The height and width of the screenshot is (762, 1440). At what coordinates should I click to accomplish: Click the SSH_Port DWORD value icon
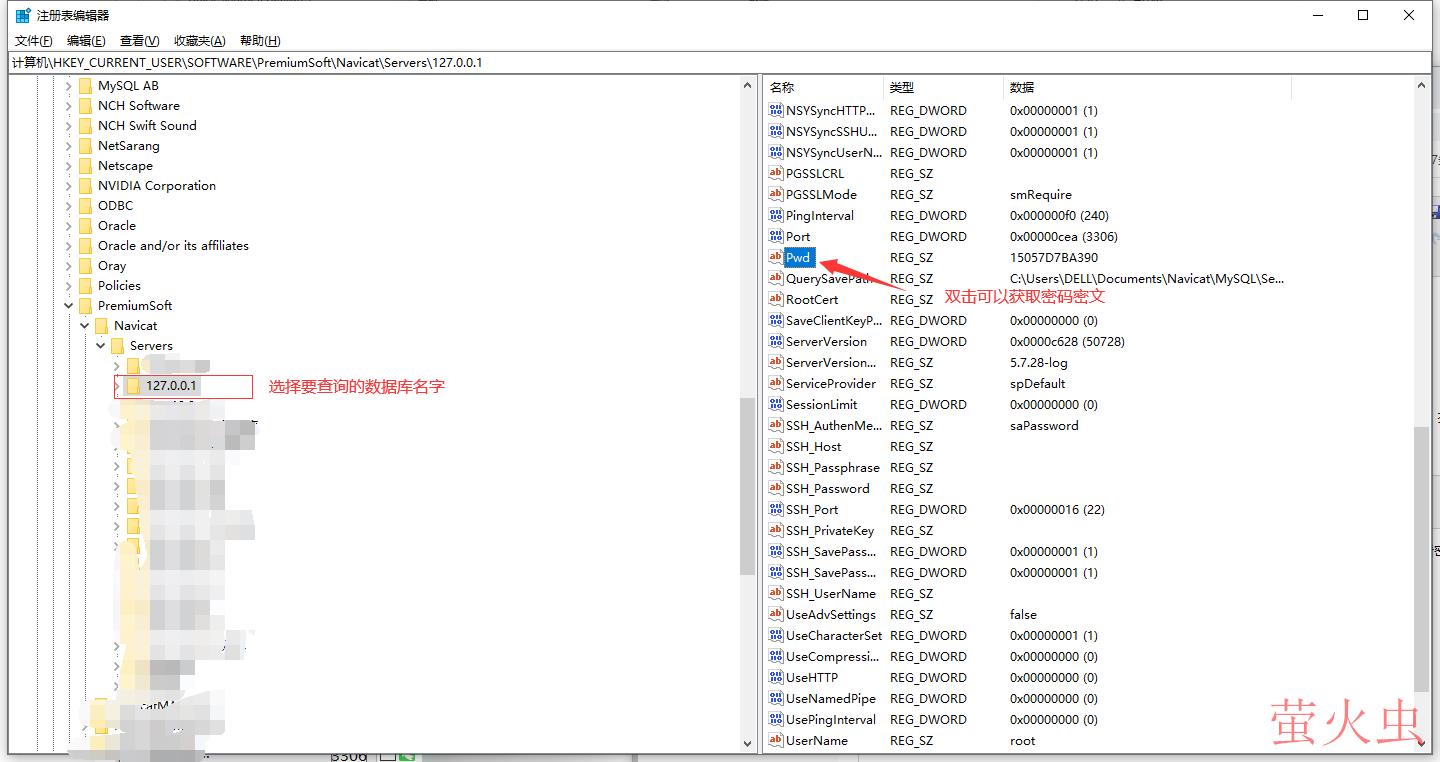(x=775, y=510)
